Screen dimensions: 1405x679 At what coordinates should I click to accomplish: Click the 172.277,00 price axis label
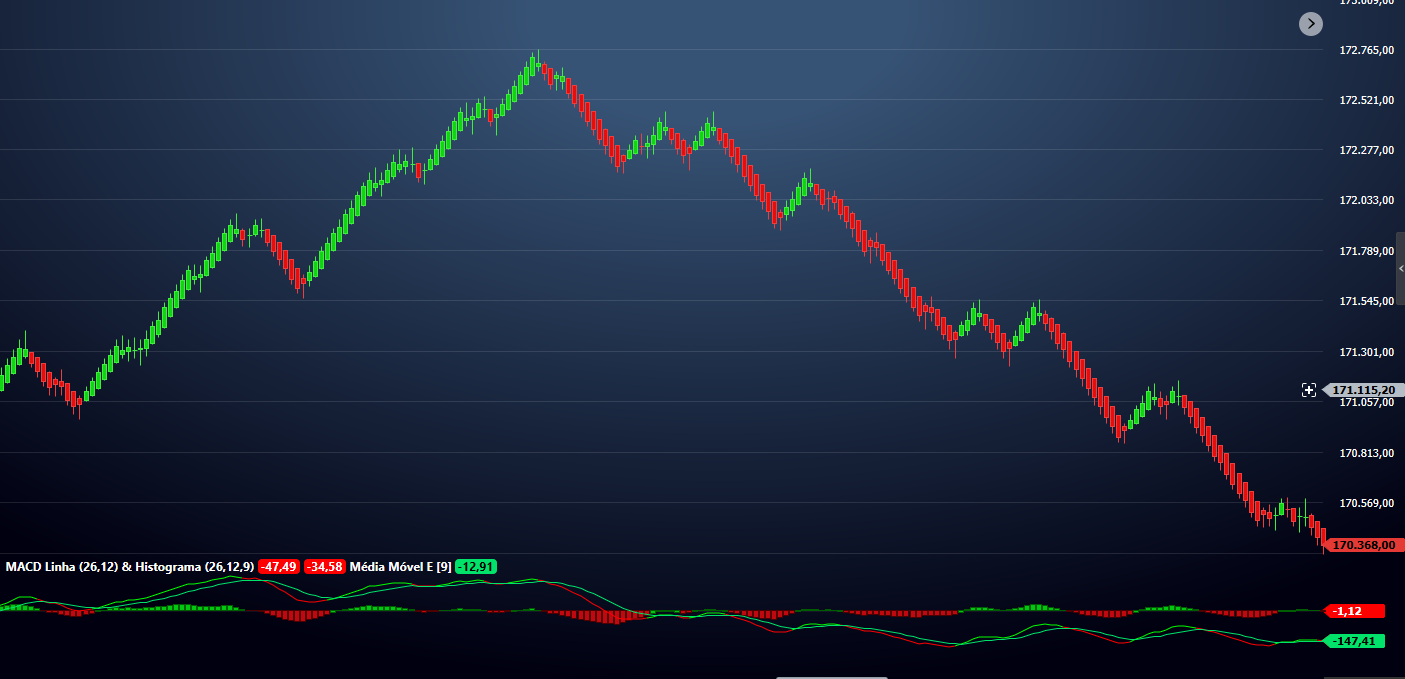point(1366,151)
